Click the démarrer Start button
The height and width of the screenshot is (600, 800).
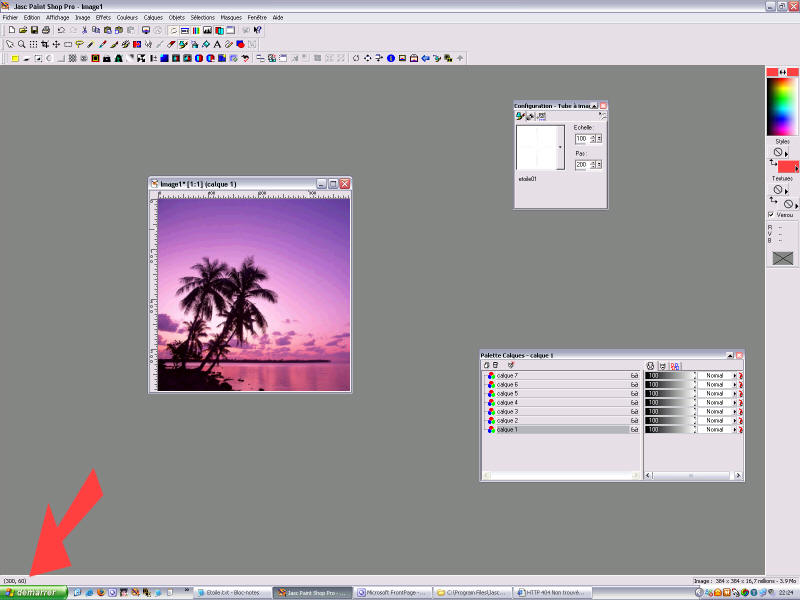[34, 592]
